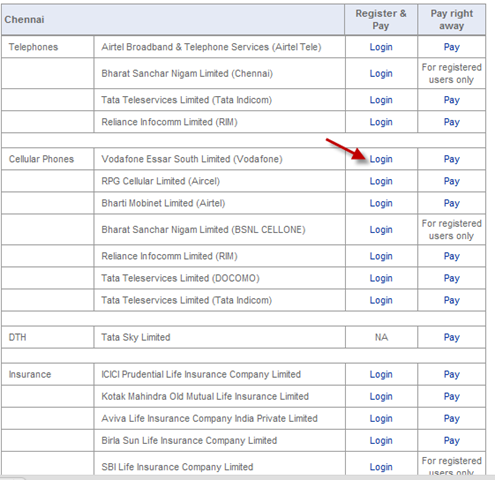Viewport: 495px width, 480px height.
Task: Open Login for Aviva Life Insurance Company
Action: coord(381,419)
